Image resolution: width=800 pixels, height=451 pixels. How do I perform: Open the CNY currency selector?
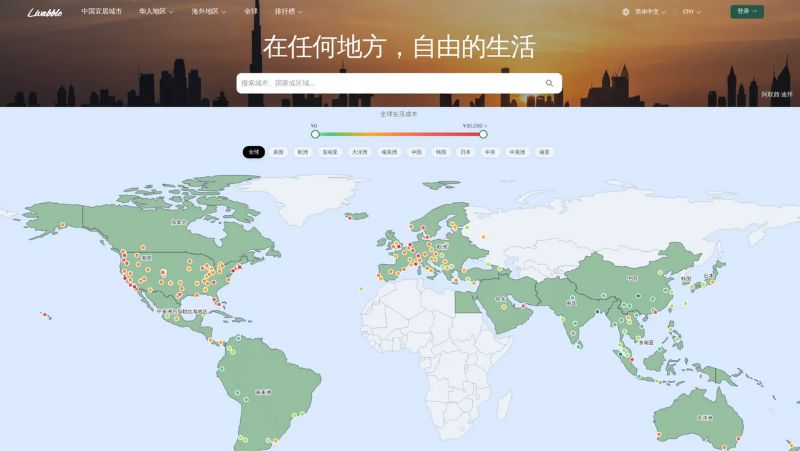[x=691, y=12]
